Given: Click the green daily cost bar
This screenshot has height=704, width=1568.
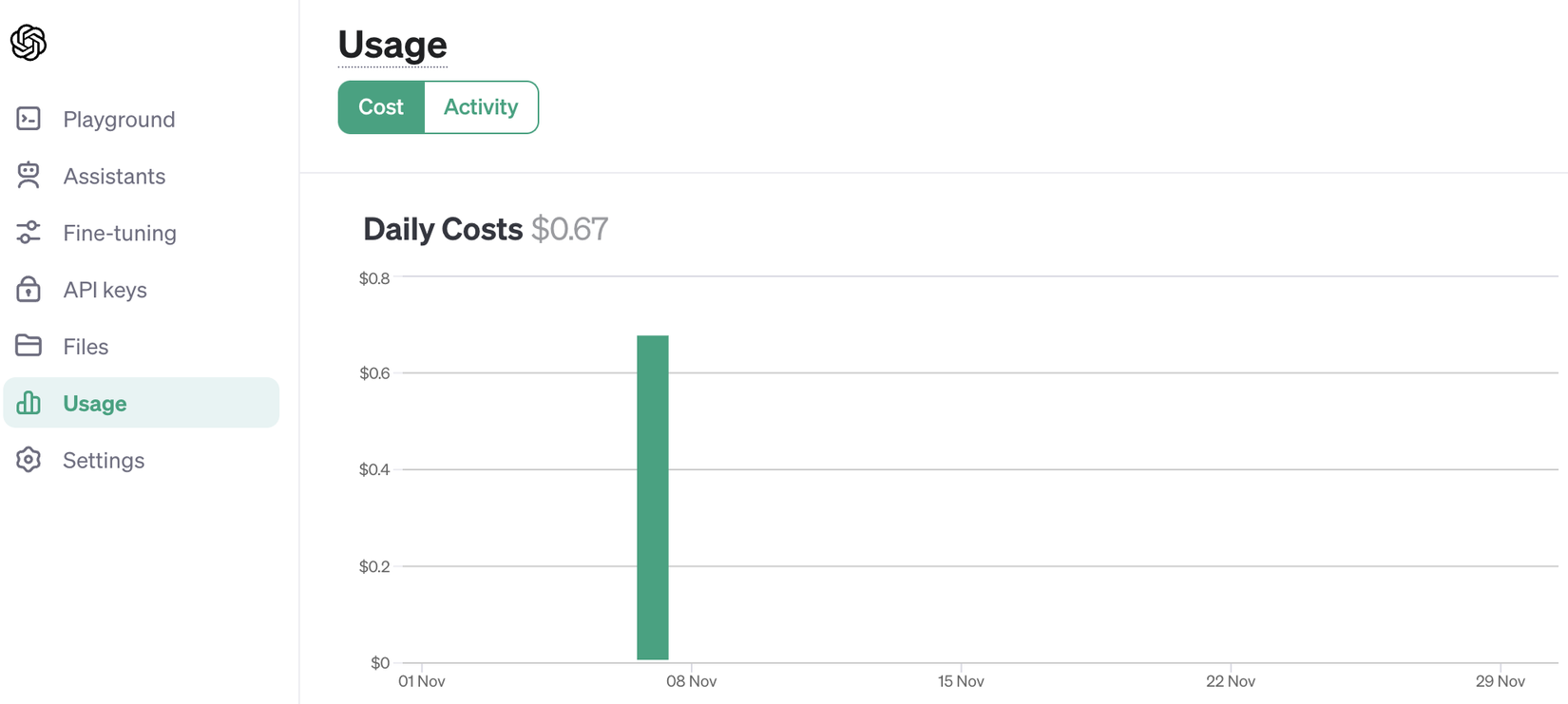Looking at the screenshot, I should point(653,497).
